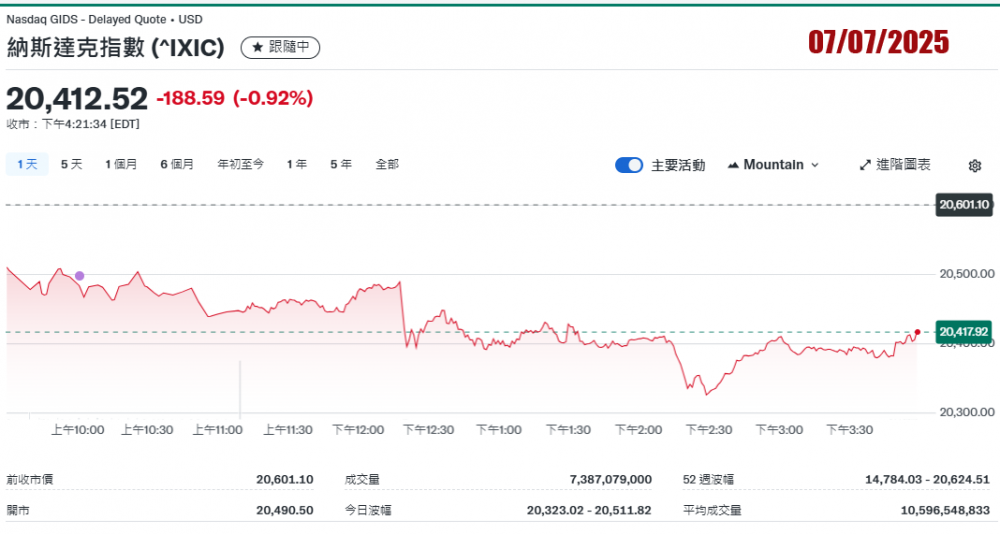Click the 20,412.52 main quote price

click(x=77, y=98)
